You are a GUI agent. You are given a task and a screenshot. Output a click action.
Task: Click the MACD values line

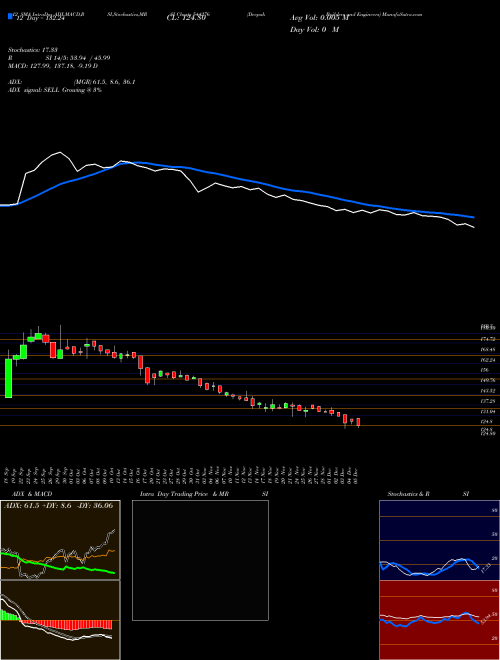coord(53,66)
